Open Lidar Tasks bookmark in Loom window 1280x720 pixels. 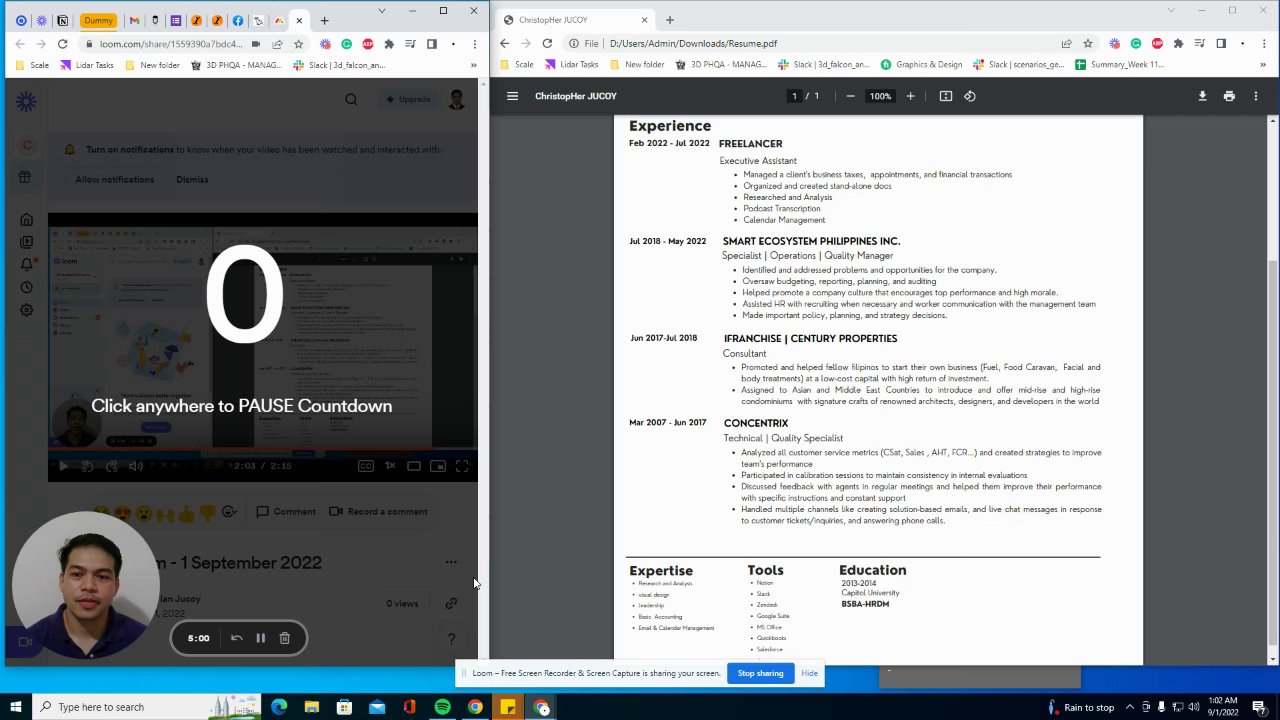[x=87, y=65]
